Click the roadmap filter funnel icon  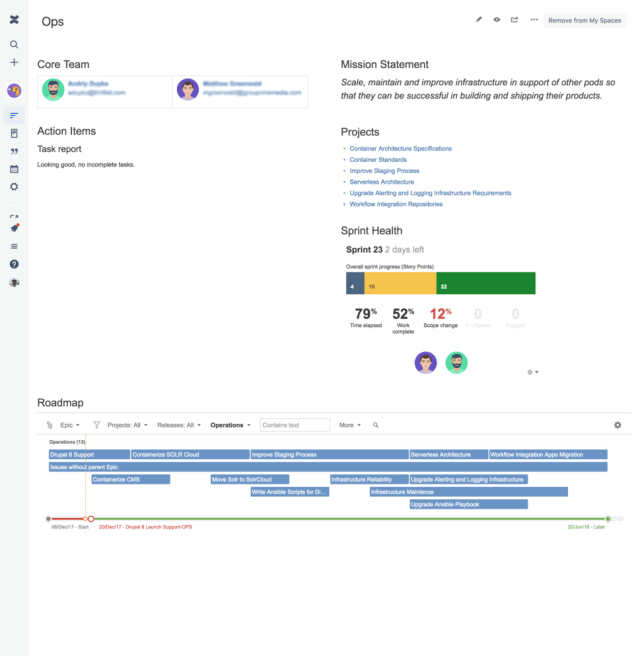pos(96,425)
